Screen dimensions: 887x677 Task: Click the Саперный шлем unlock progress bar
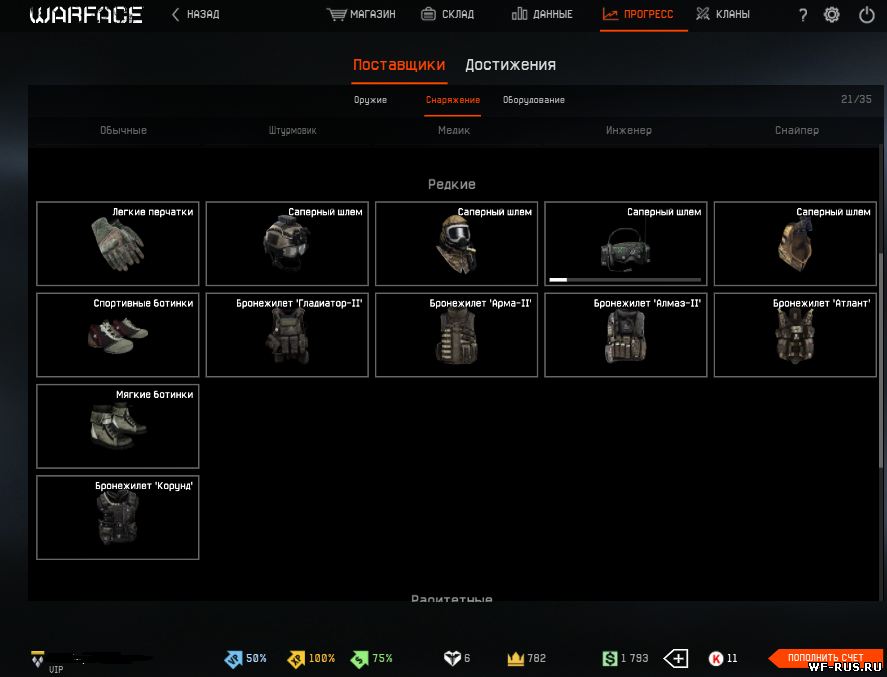pos(625,279)
